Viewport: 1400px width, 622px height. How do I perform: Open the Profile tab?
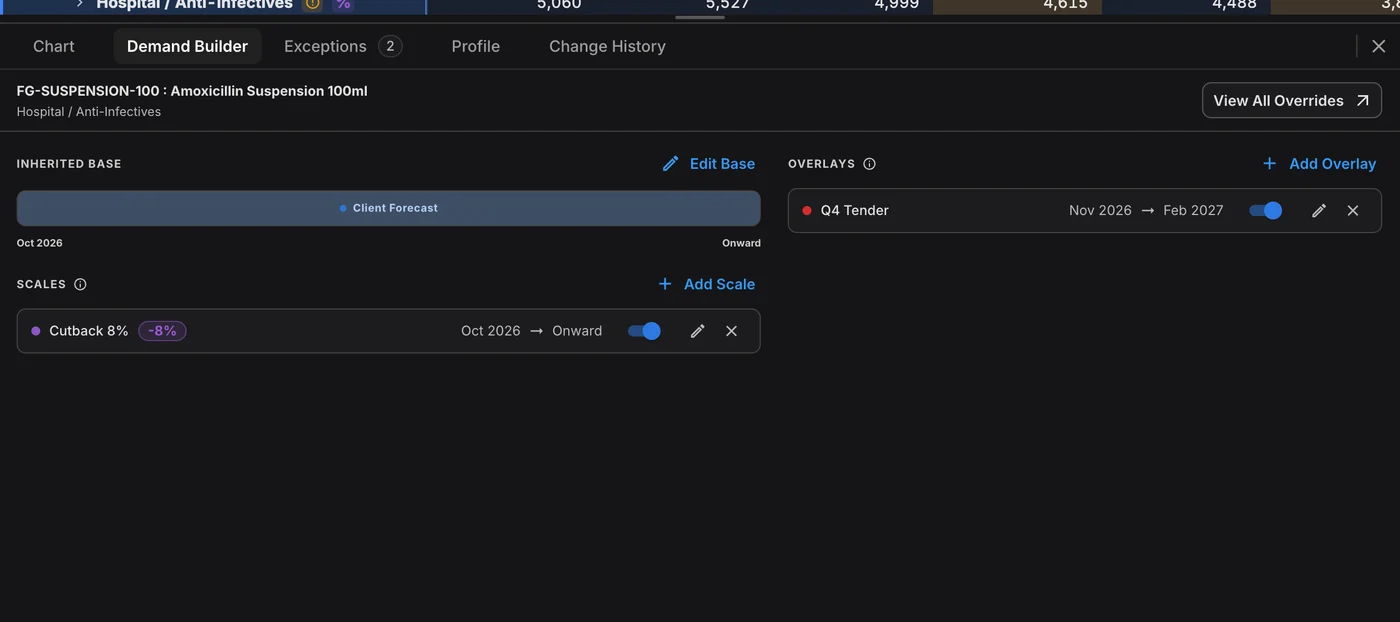coord(475,46)
